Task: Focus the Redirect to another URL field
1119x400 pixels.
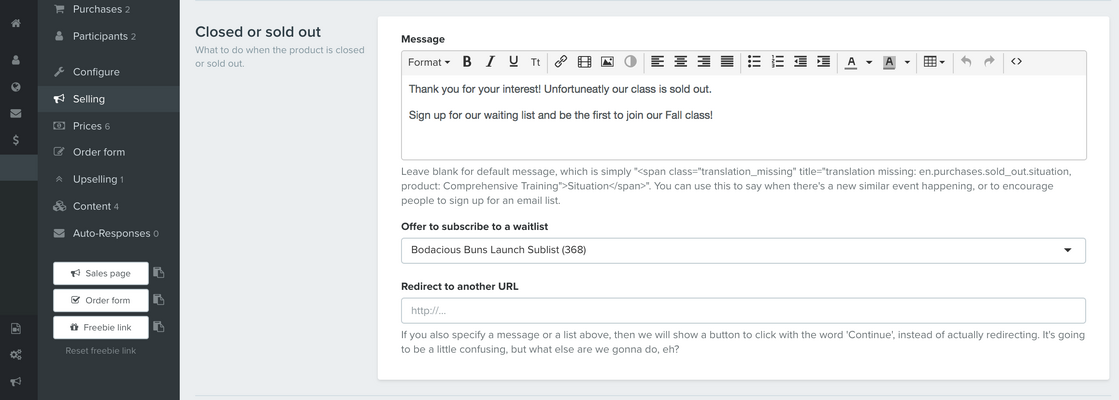Action: pyautogui.click(x=743, y=310)
